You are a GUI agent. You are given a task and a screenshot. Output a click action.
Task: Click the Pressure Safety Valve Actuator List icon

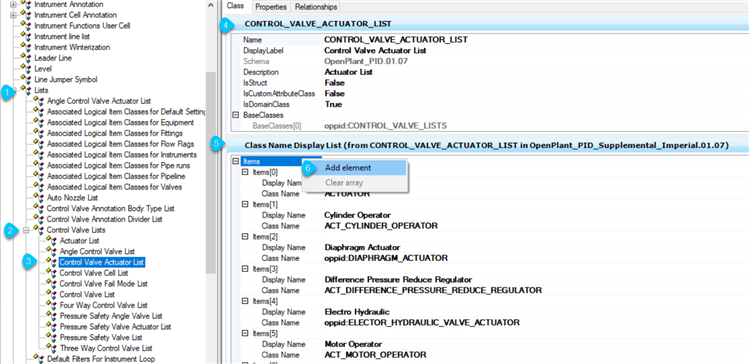click(52, 327)
